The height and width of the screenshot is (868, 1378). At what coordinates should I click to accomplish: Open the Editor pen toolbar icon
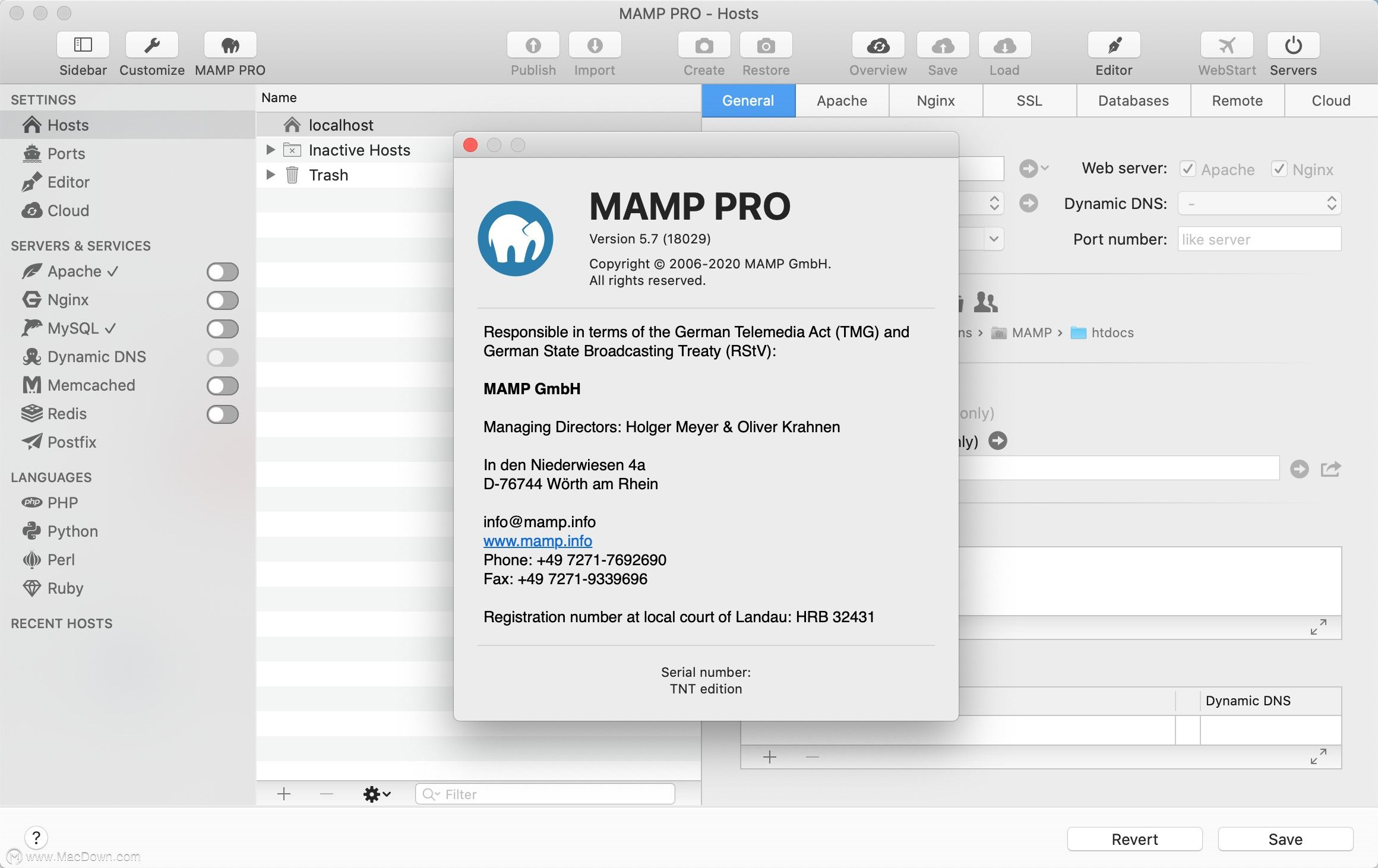click(x=1114, y=45)
